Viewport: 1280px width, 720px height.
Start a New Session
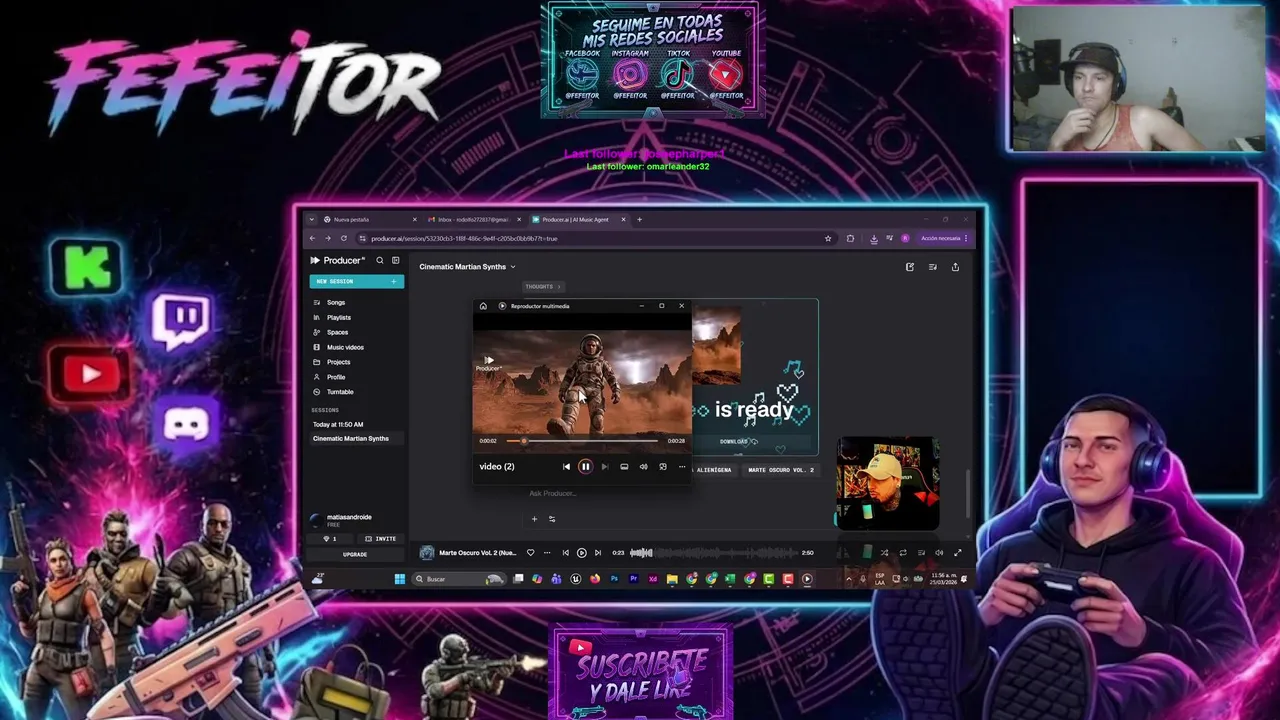click(356, 281)
